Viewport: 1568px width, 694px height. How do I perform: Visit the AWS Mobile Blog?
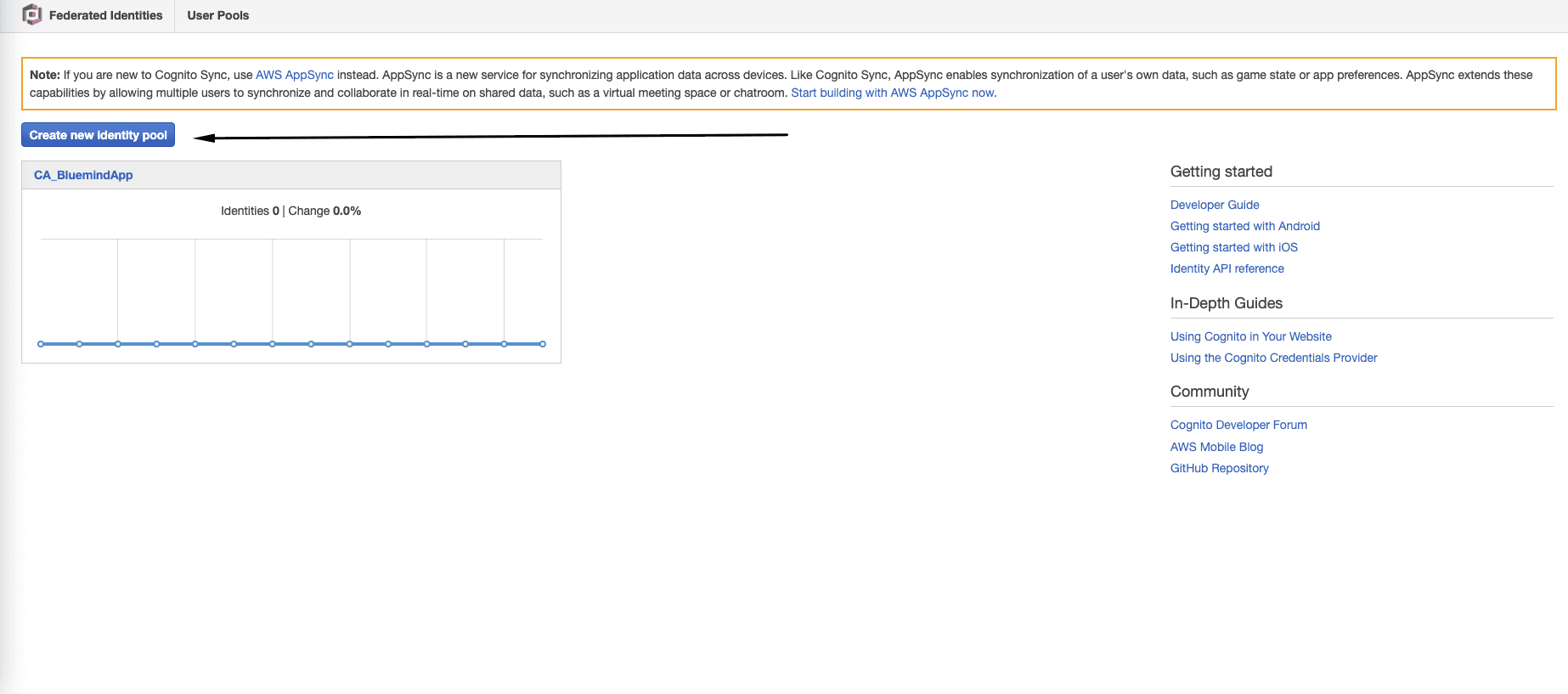pyautogui.click(x=1216, y=447)
